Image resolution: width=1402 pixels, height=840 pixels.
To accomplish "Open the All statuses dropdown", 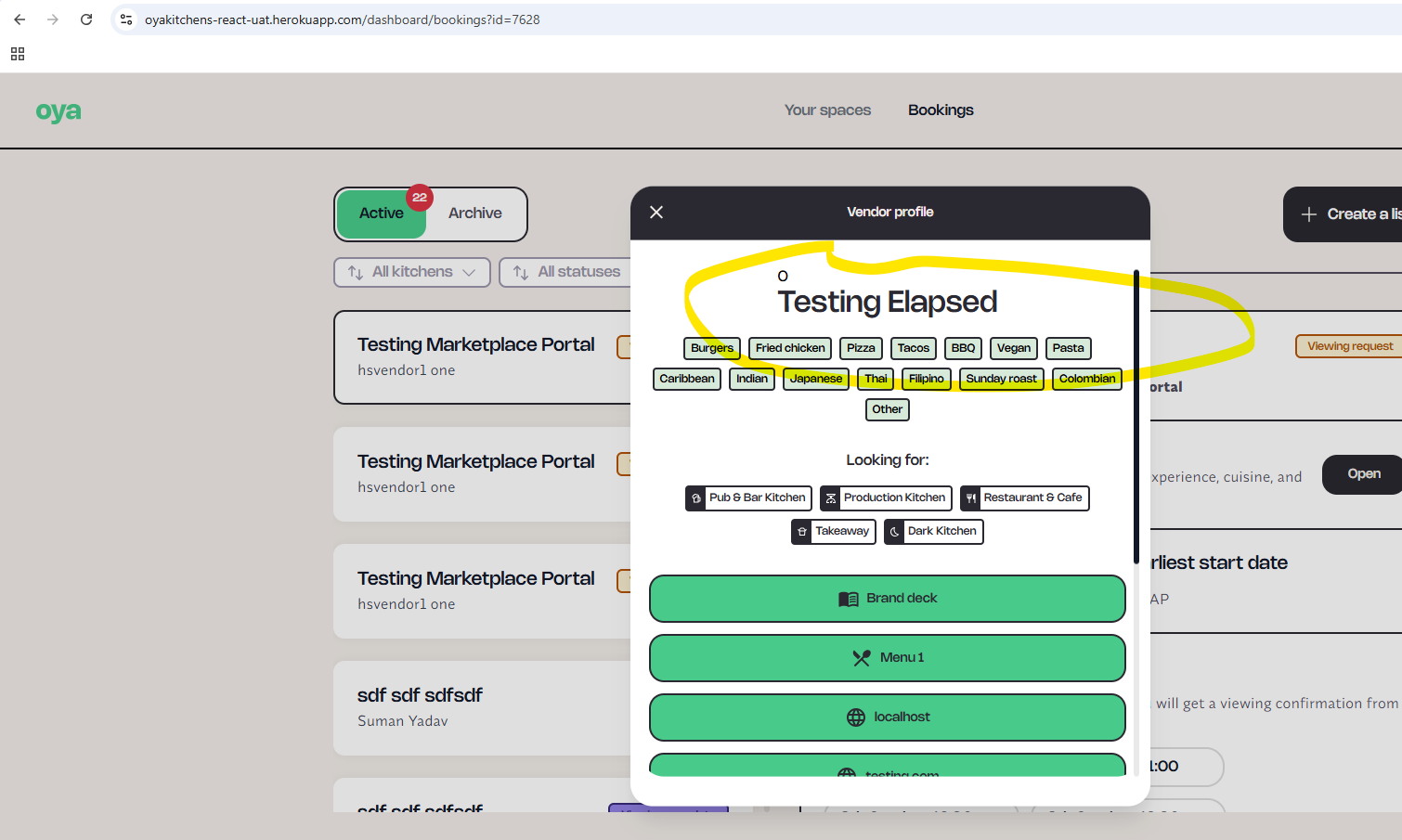I will tap(566, 272).
